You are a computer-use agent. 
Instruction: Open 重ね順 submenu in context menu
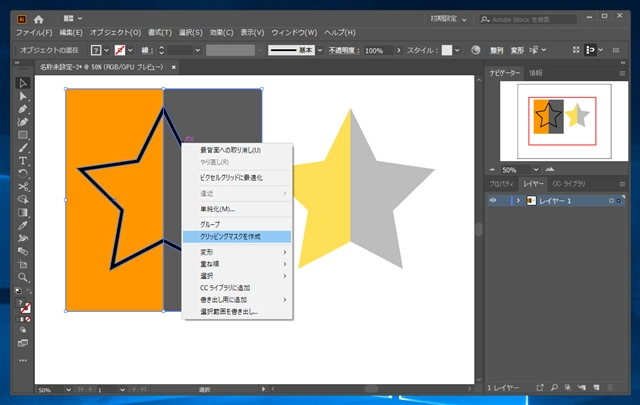(x=237, y=264)
